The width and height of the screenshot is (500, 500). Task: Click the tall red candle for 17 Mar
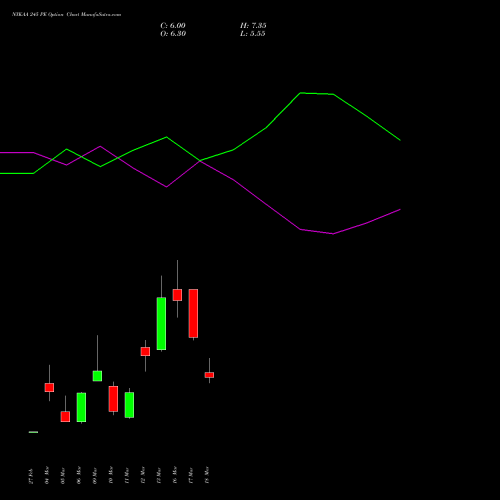193,313
